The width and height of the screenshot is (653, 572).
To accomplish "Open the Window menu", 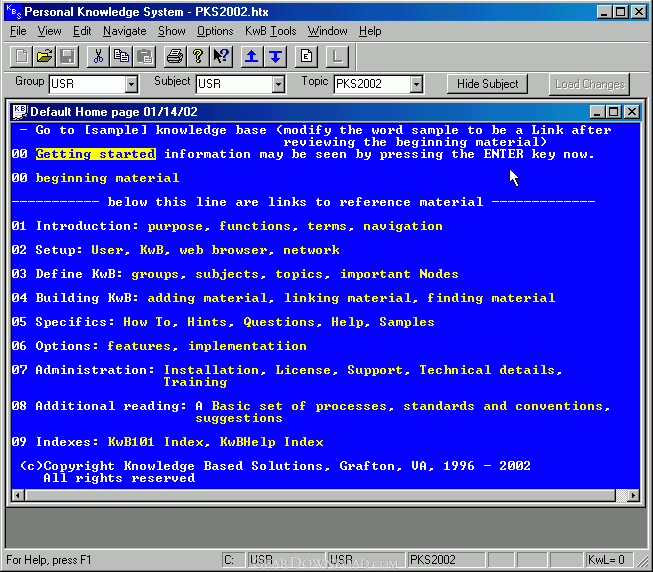I will [327, 31].
